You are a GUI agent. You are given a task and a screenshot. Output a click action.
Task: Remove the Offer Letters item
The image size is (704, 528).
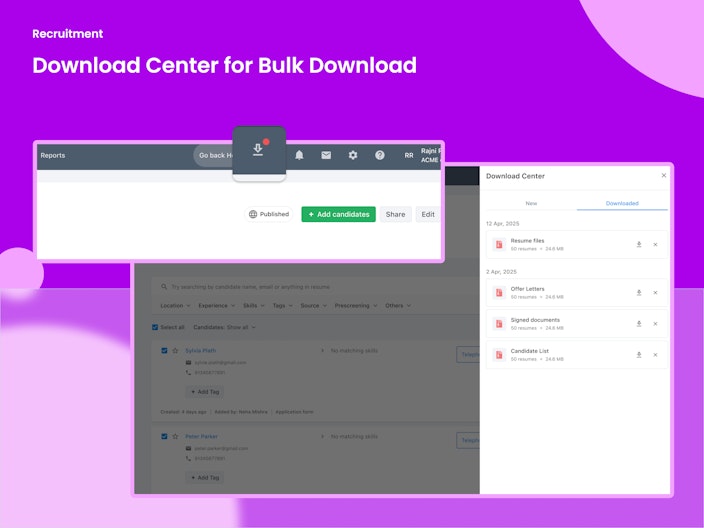coord(655,293)
